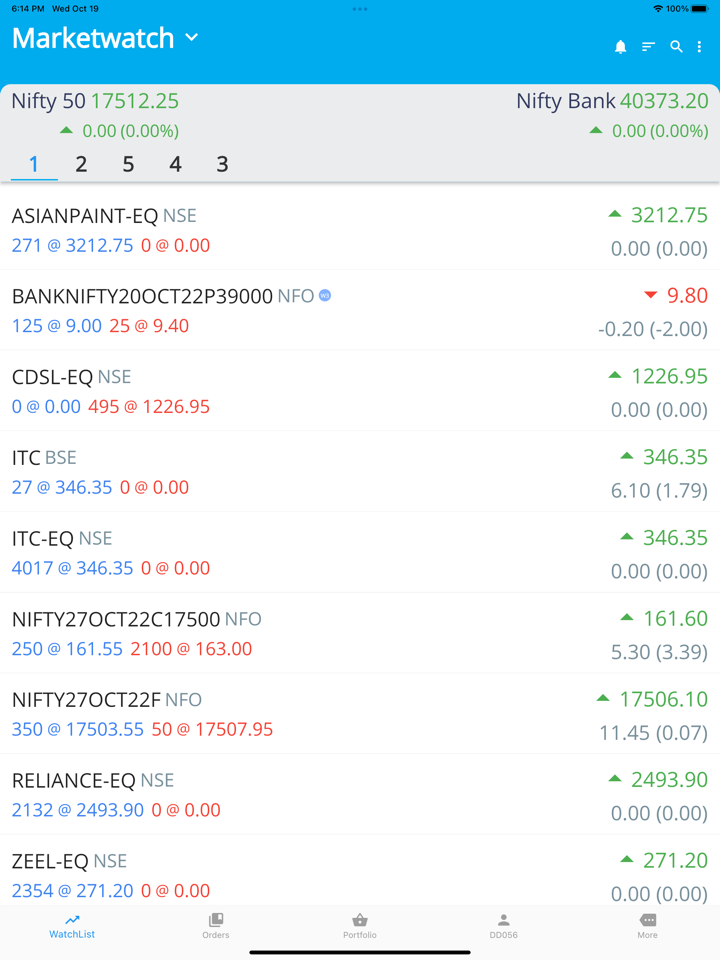The width and height of the screenshot is (720, 960).
Task: Tap the badge icon beside BANKNIFTY20OCT22P39000
Action: (x=325, y=296)
